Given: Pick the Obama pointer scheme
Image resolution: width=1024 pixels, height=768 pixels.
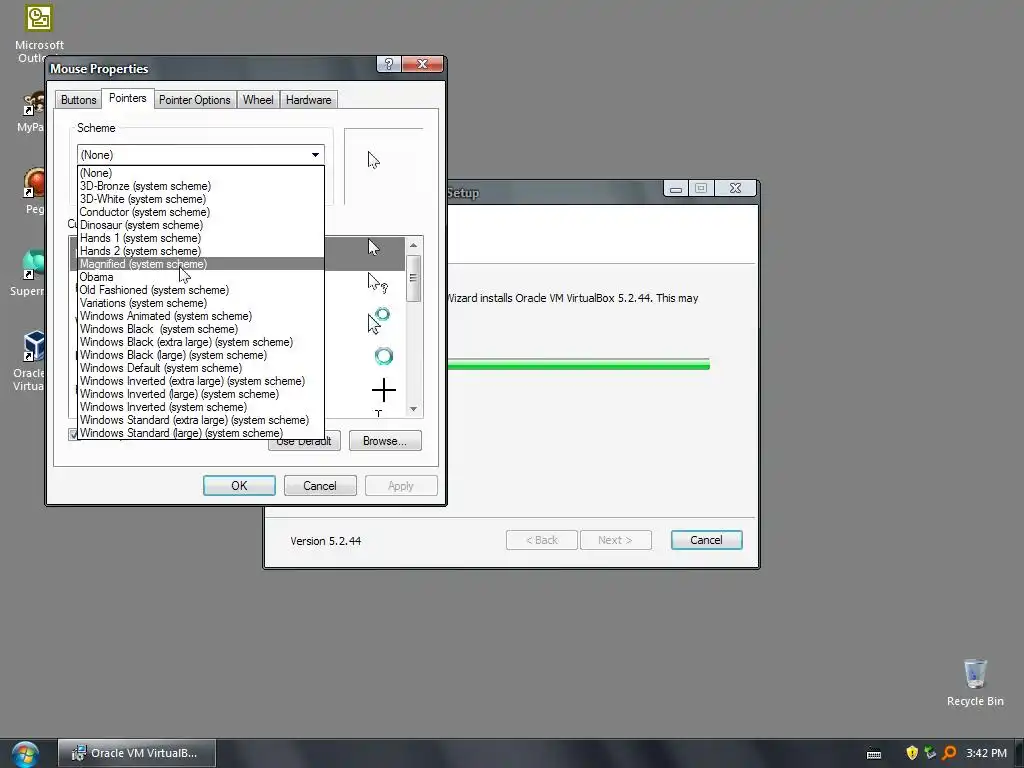Looking at the screenshot, I should (x=200, y=277).
